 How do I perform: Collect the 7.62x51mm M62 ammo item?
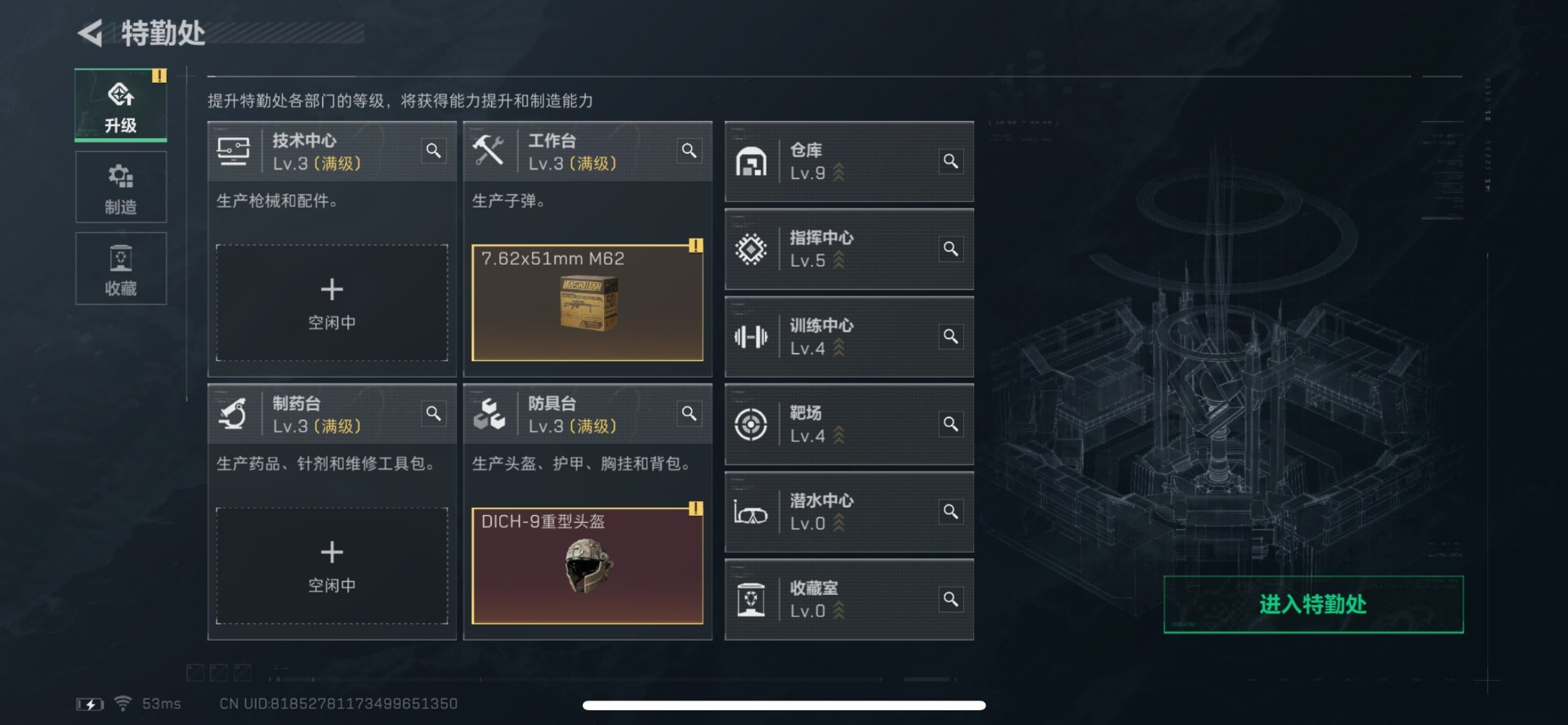pos(587,302)
